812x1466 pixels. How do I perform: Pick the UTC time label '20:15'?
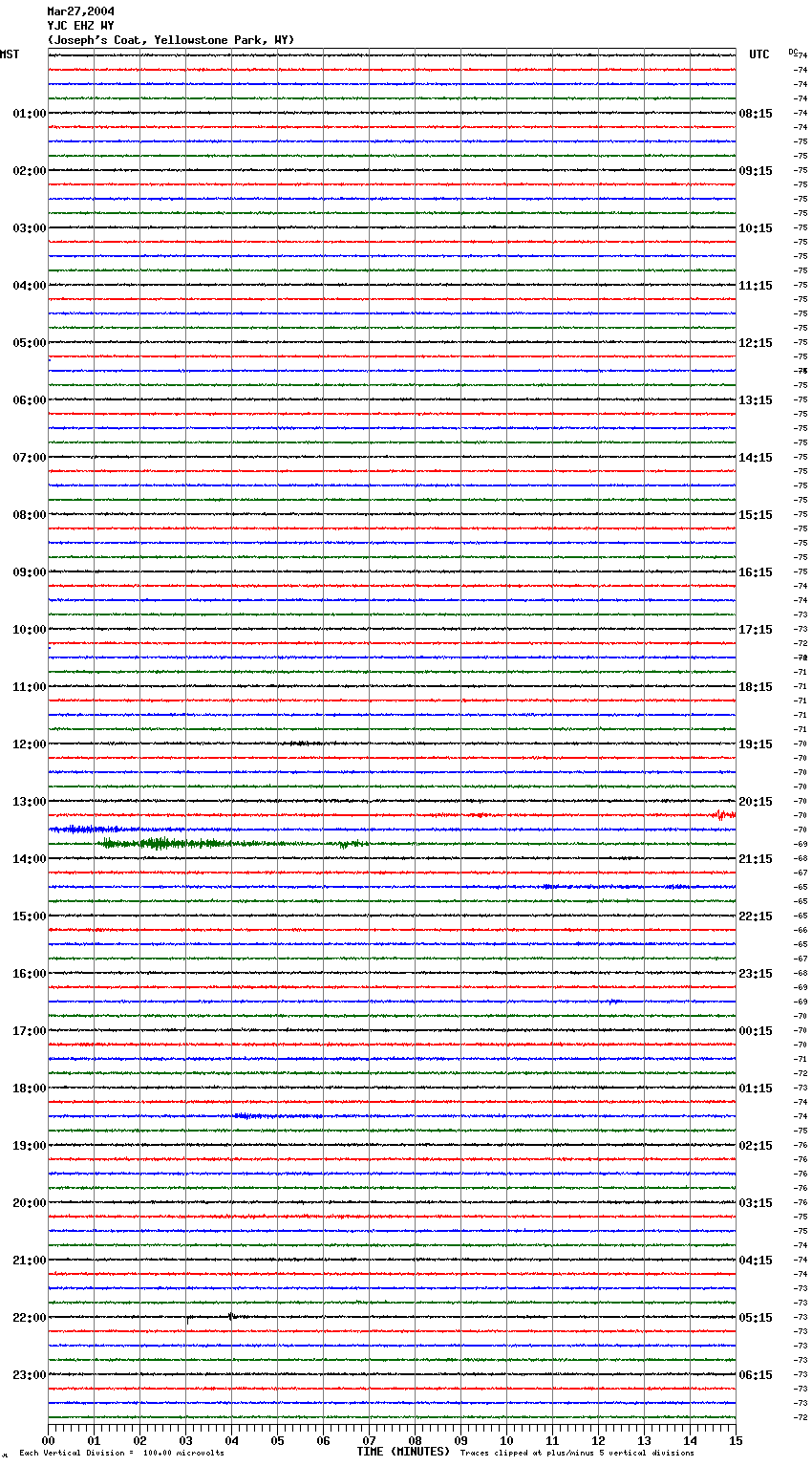(x=756, y=802)
